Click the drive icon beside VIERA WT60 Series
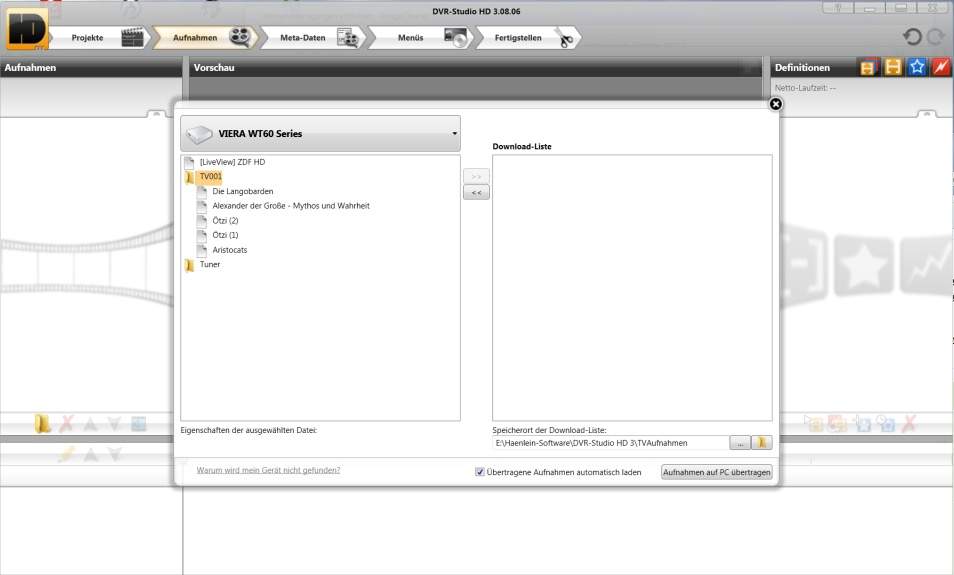The image size is (954, 575). pos(199,134)
